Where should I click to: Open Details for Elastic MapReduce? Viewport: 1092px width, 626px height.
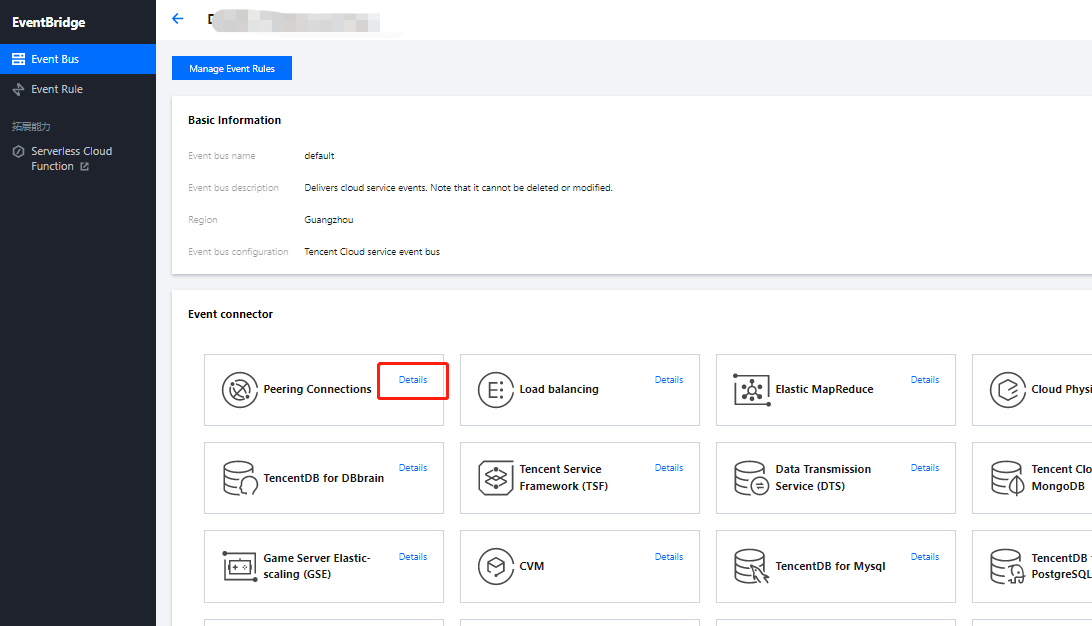coord(925,380)
